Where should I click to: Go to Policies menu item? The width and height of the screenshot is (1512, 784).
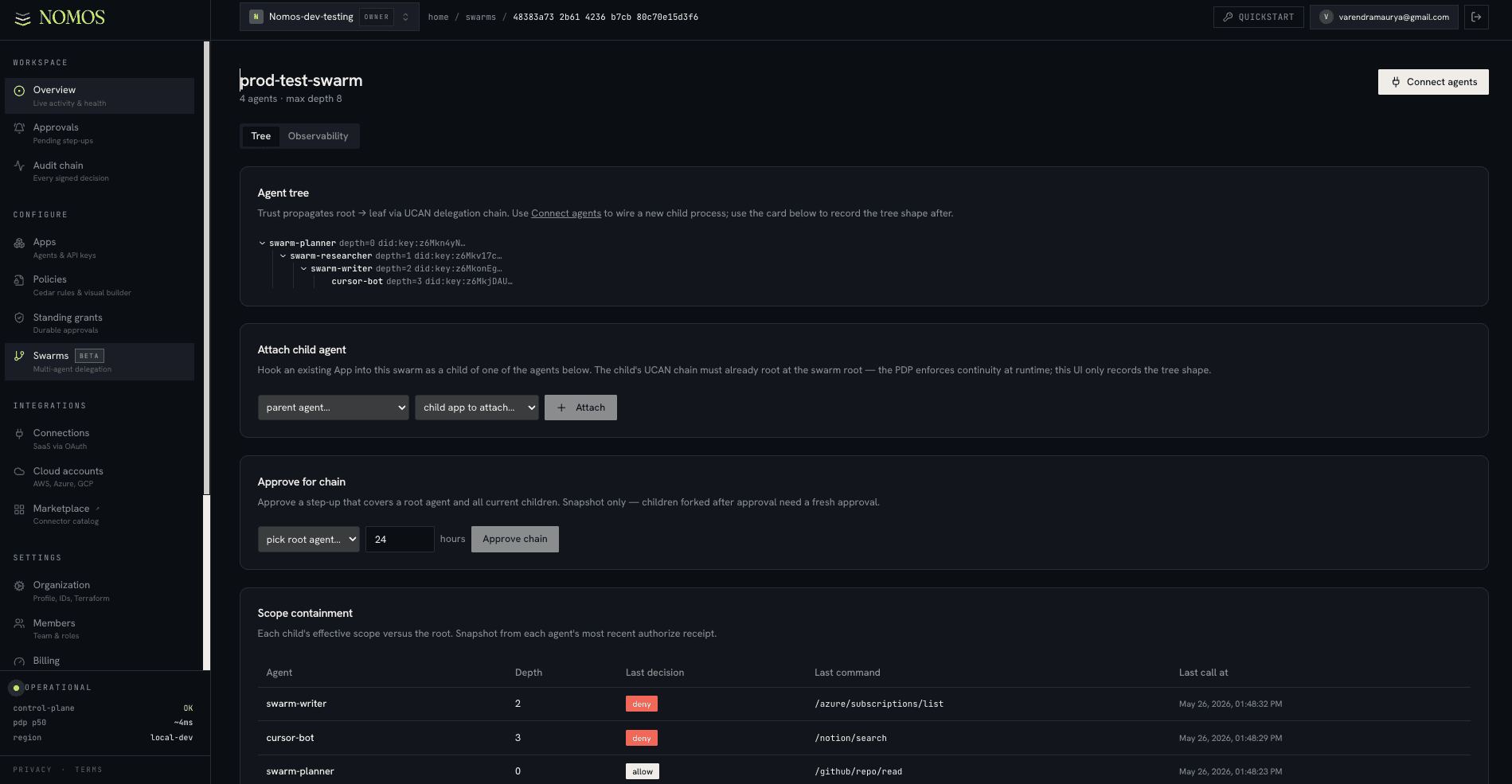(100, 286)
